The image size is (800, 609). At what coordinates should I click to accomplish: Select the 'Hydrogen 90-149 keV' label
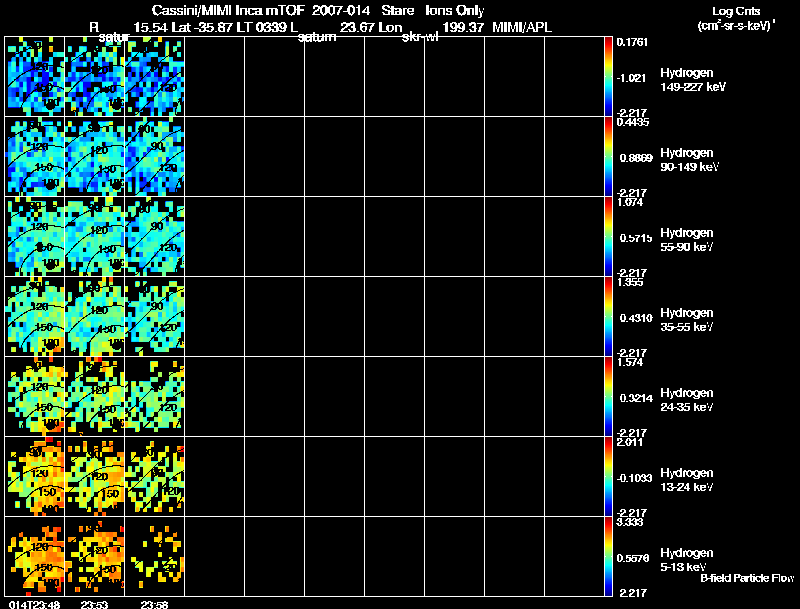coord(689,160)
